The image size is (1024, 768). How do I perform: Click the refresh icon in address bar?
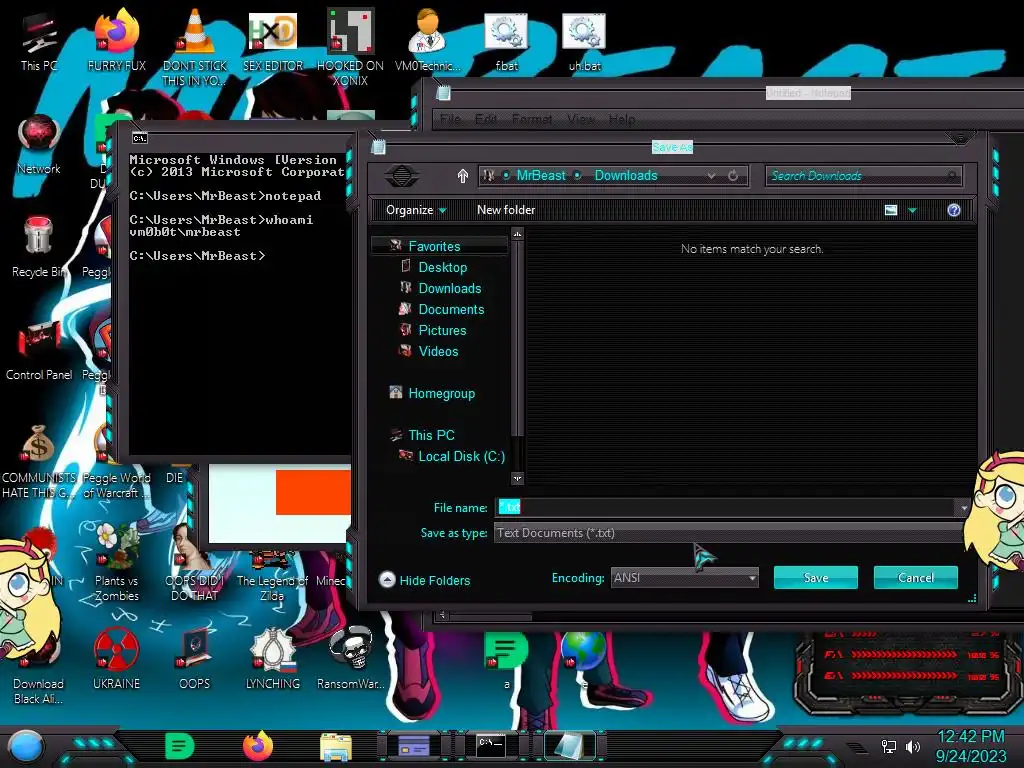[733, 176]
